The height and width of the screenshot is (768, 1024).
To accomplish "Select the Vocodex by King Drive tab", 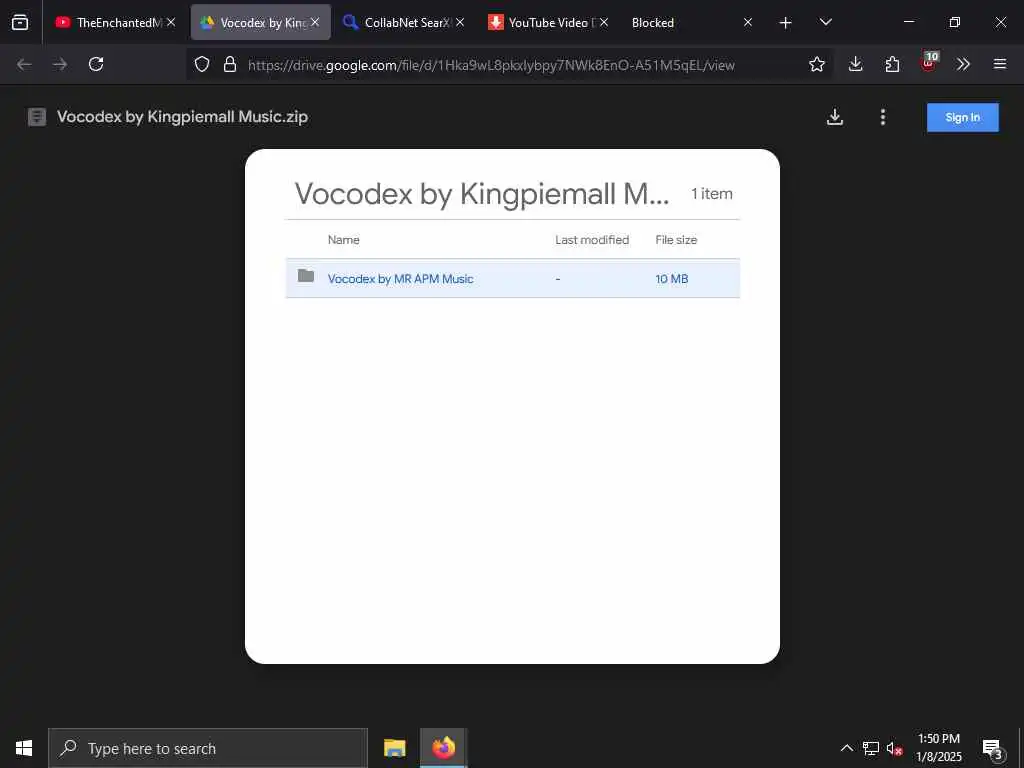I will click(x=261, y=22).
